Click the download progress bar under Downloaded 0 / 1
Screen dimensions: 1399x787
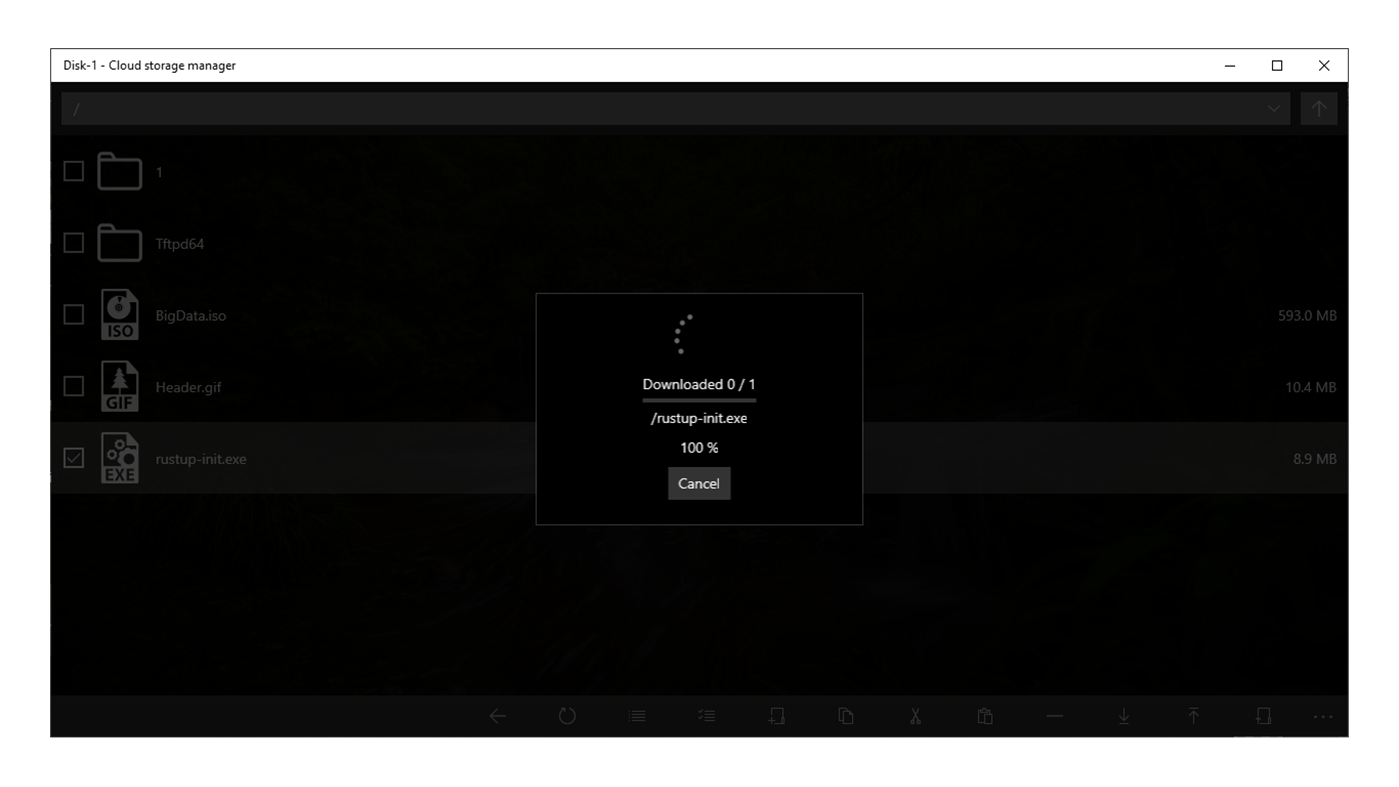699,400
